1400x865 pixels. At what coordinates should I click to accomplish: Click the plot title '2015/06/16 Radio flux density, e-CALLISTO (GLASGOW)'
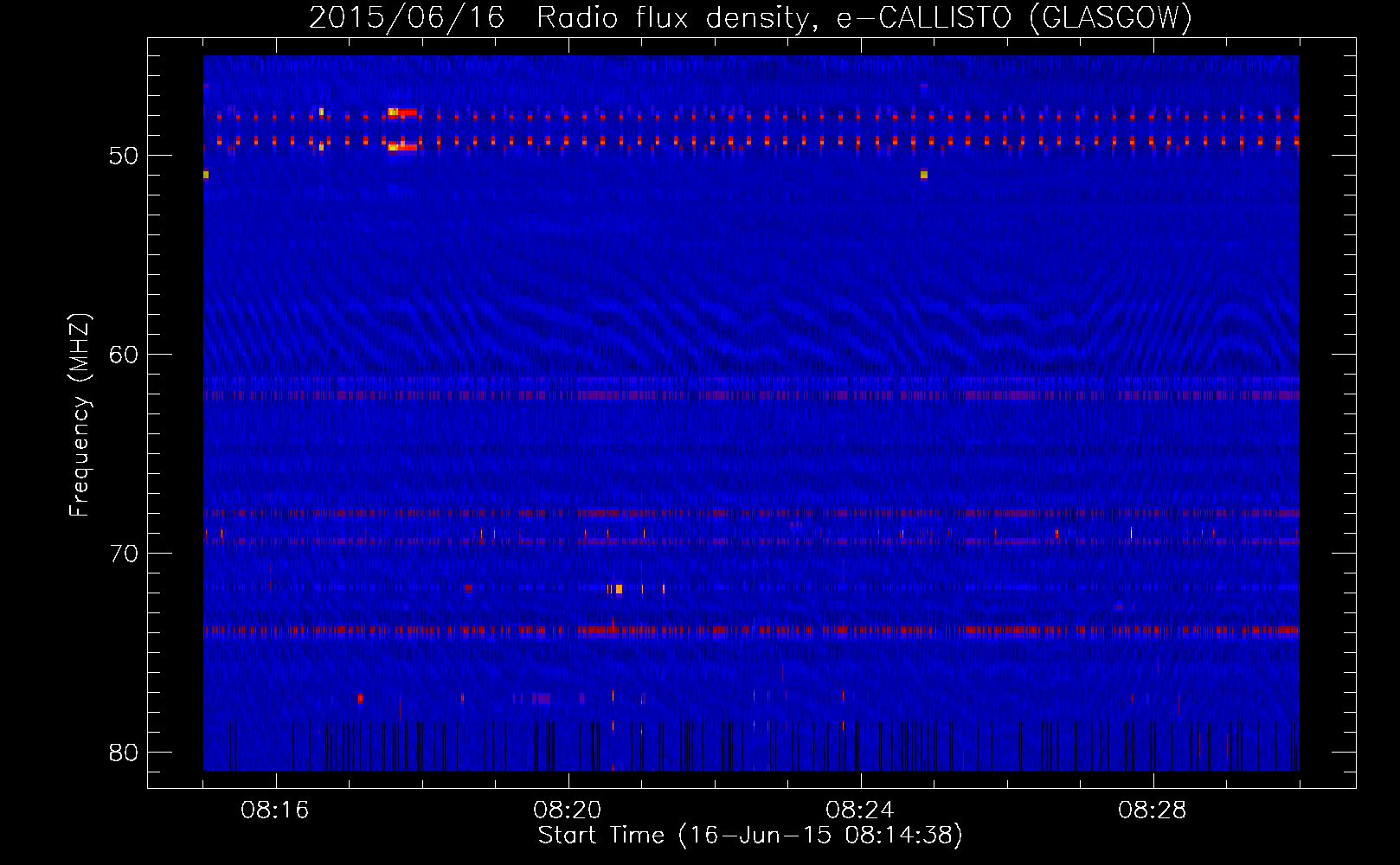pos(750,18)
